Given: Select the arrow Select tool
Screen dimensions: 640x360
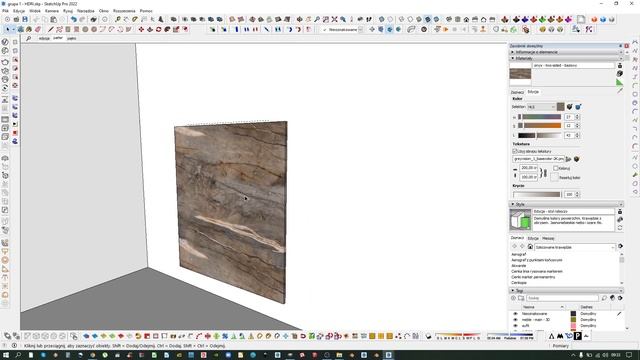Looking at the screenshot, I should (7, 29).
